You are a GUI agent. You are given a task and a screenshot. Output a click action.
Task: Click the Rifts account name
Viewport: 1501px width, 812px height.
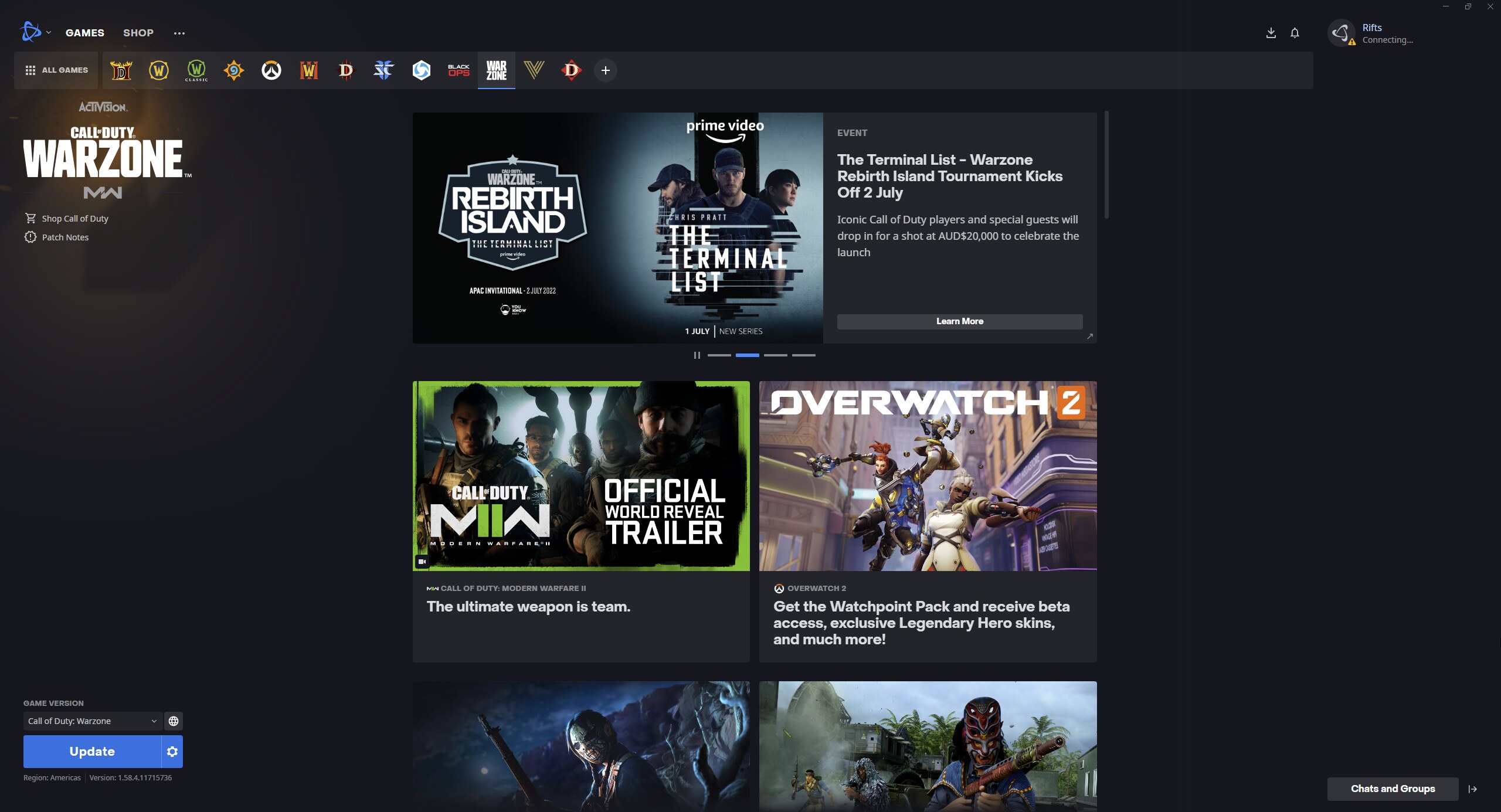[1372, 28]
